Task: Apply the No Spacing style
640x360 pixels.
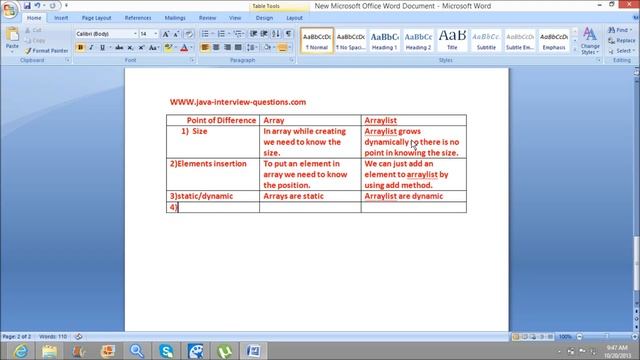Action: pyautogui.click(x=351, y=41)
